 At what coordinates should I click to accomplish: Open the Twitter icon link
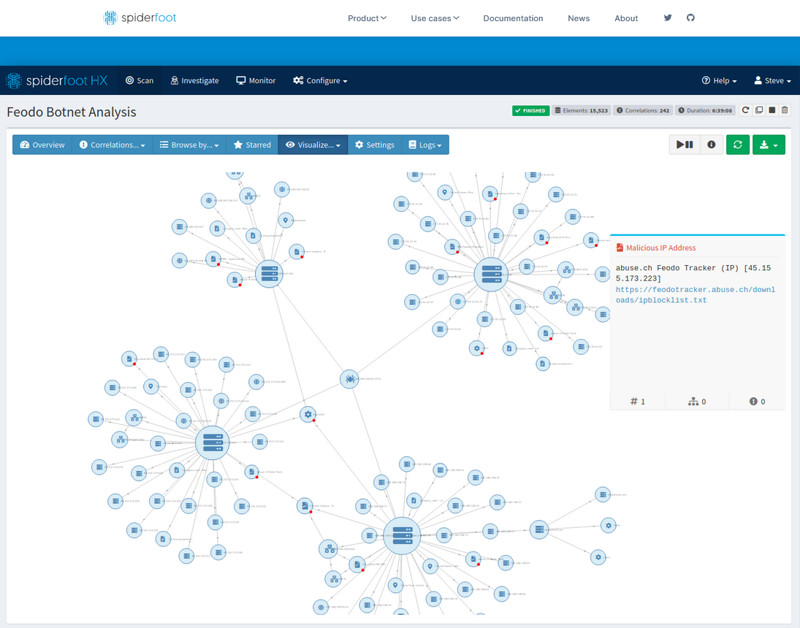[667, 18]
